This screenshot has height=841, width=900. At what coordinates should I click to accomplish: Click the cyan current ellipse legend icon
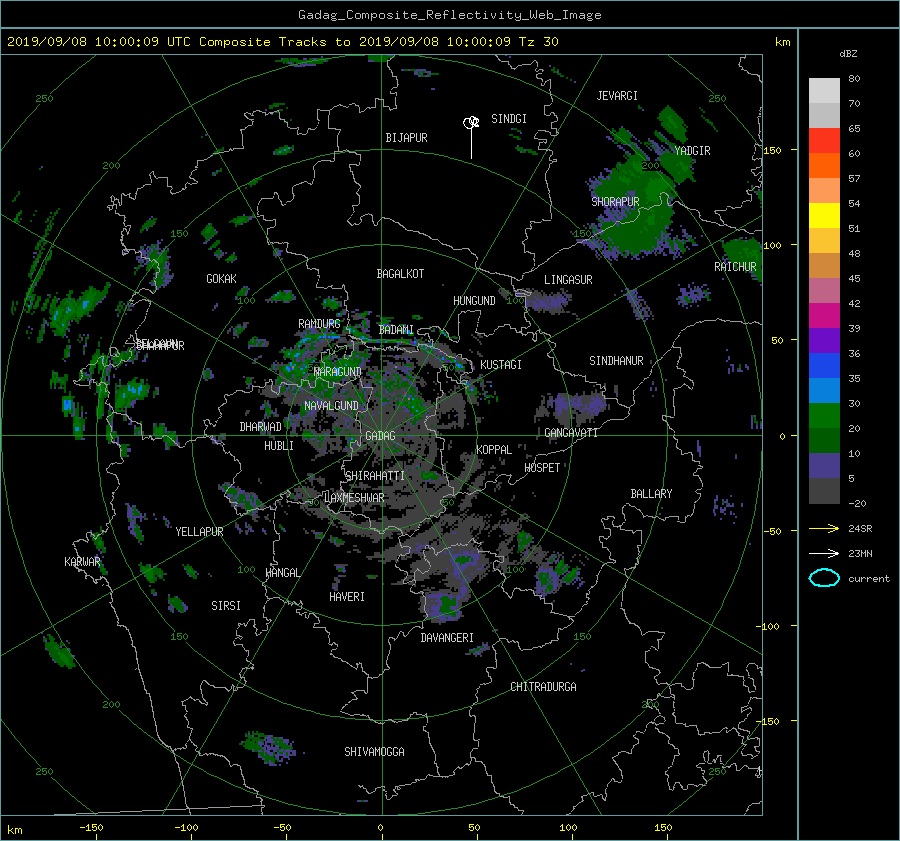pyautogui.click(x=824, y=578)
